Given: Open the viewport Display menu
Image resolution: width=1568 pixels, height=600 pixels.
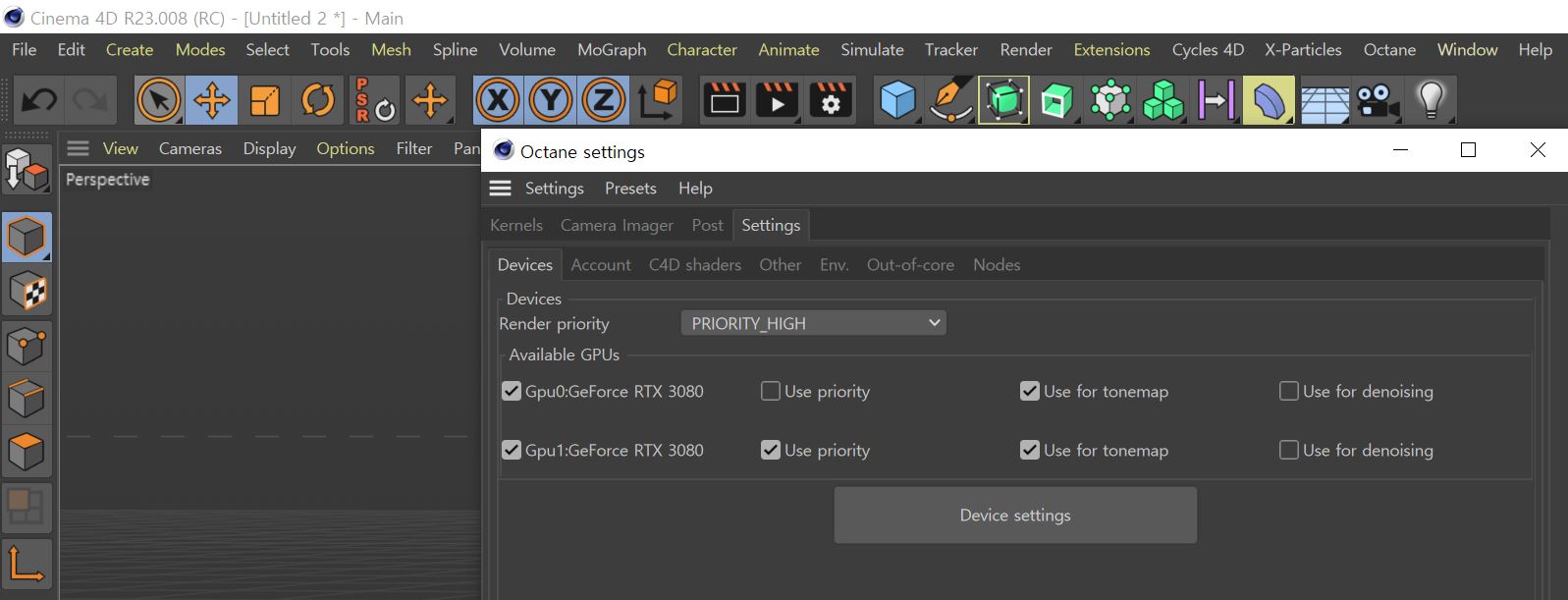Looking at the screenshot, I should coord(270,148).
